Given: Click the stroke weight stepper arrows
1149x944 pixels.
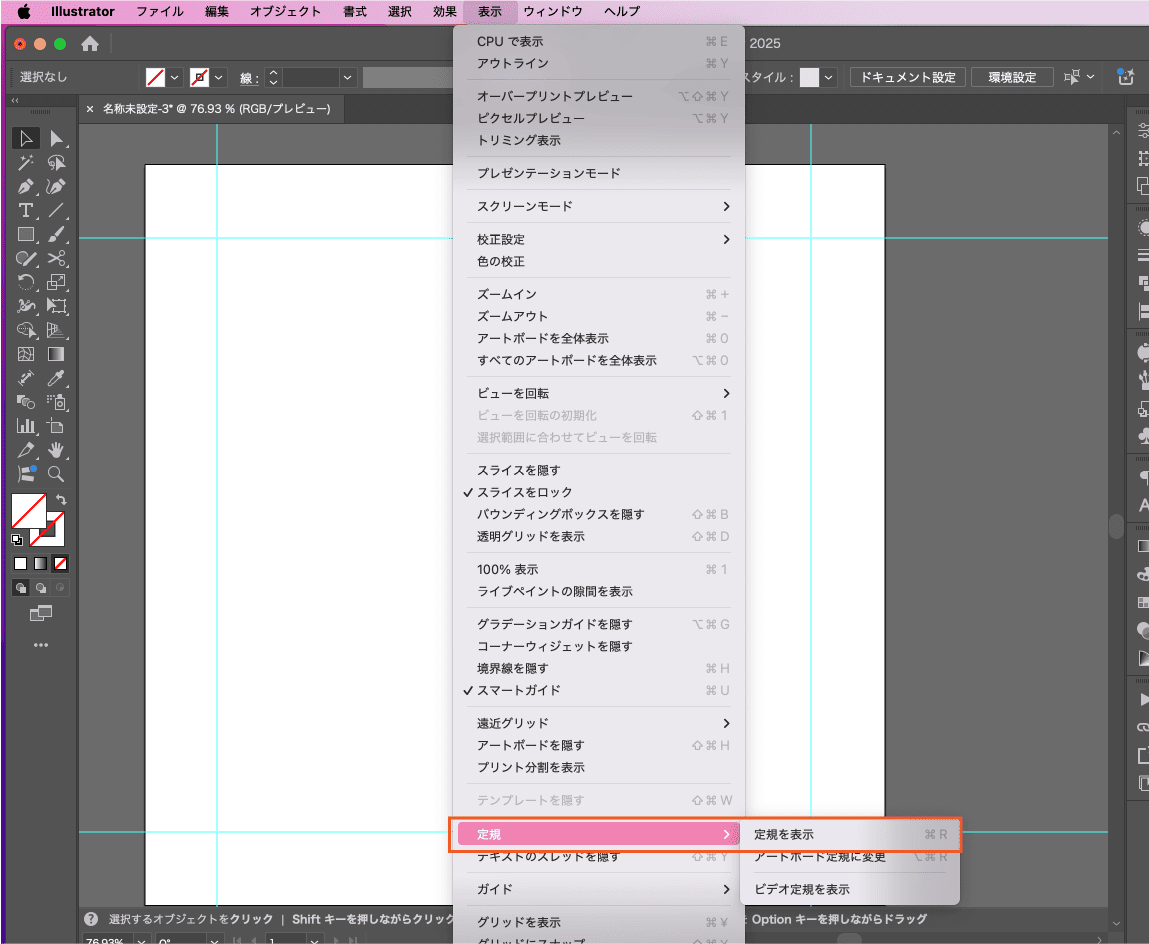Looking at the screenshot, I should [273, 78].
